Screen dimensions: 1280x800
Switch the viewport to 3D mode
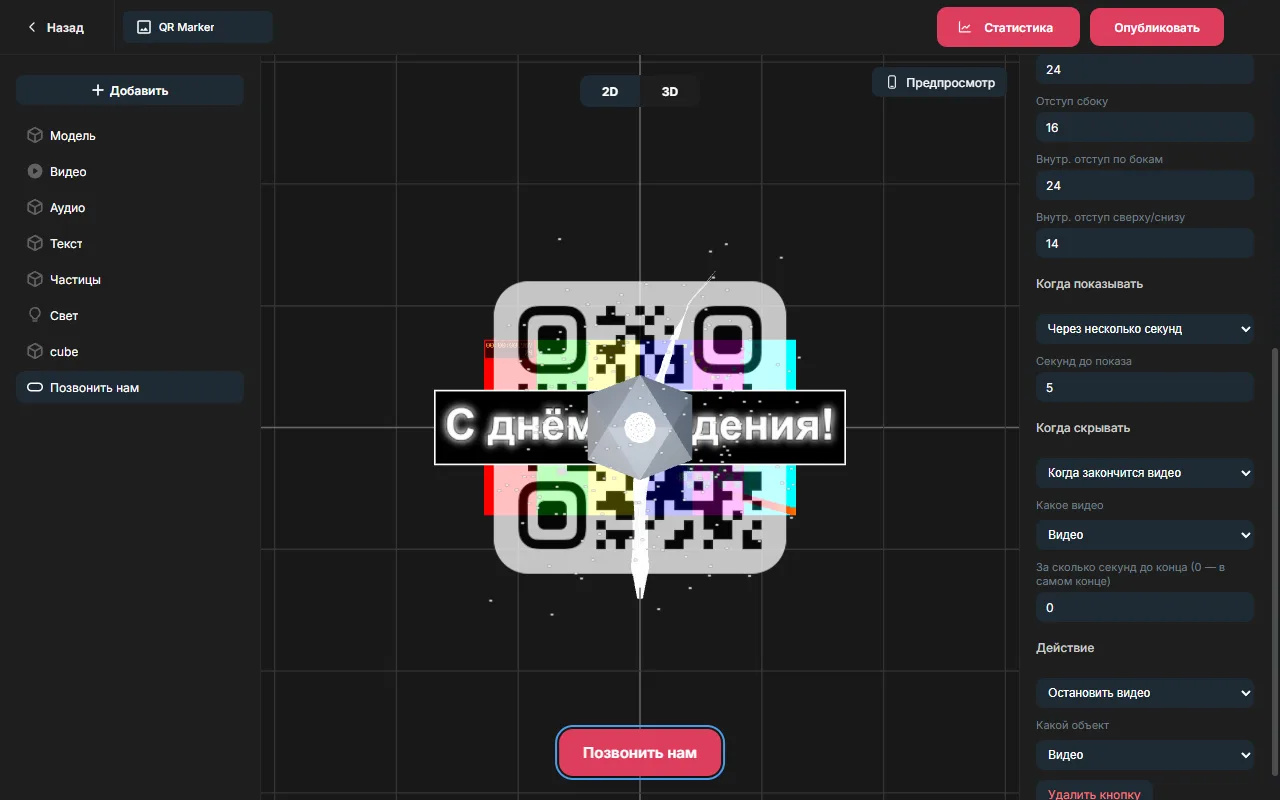[x=670, y=91]
